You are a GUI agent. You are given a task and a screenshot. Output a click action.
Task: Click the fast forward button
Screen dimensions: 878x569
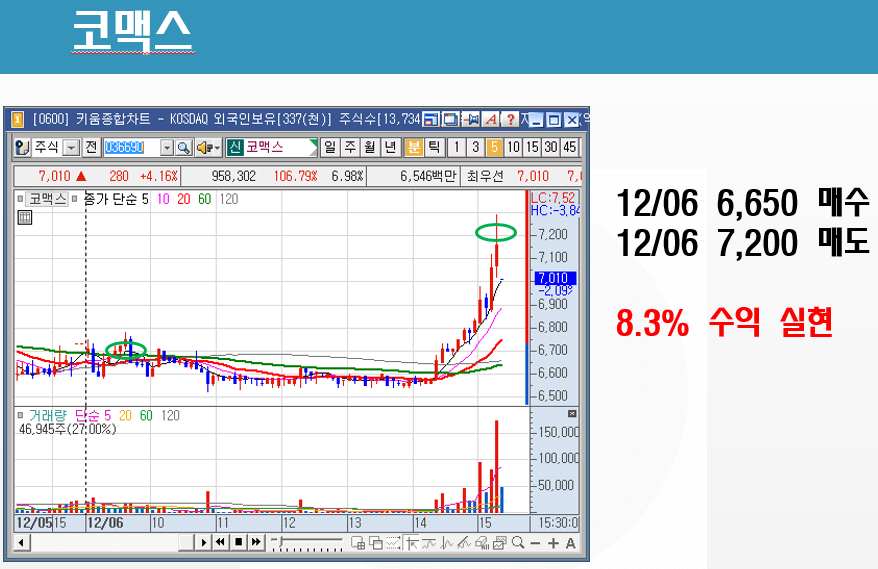pos(256,542)
